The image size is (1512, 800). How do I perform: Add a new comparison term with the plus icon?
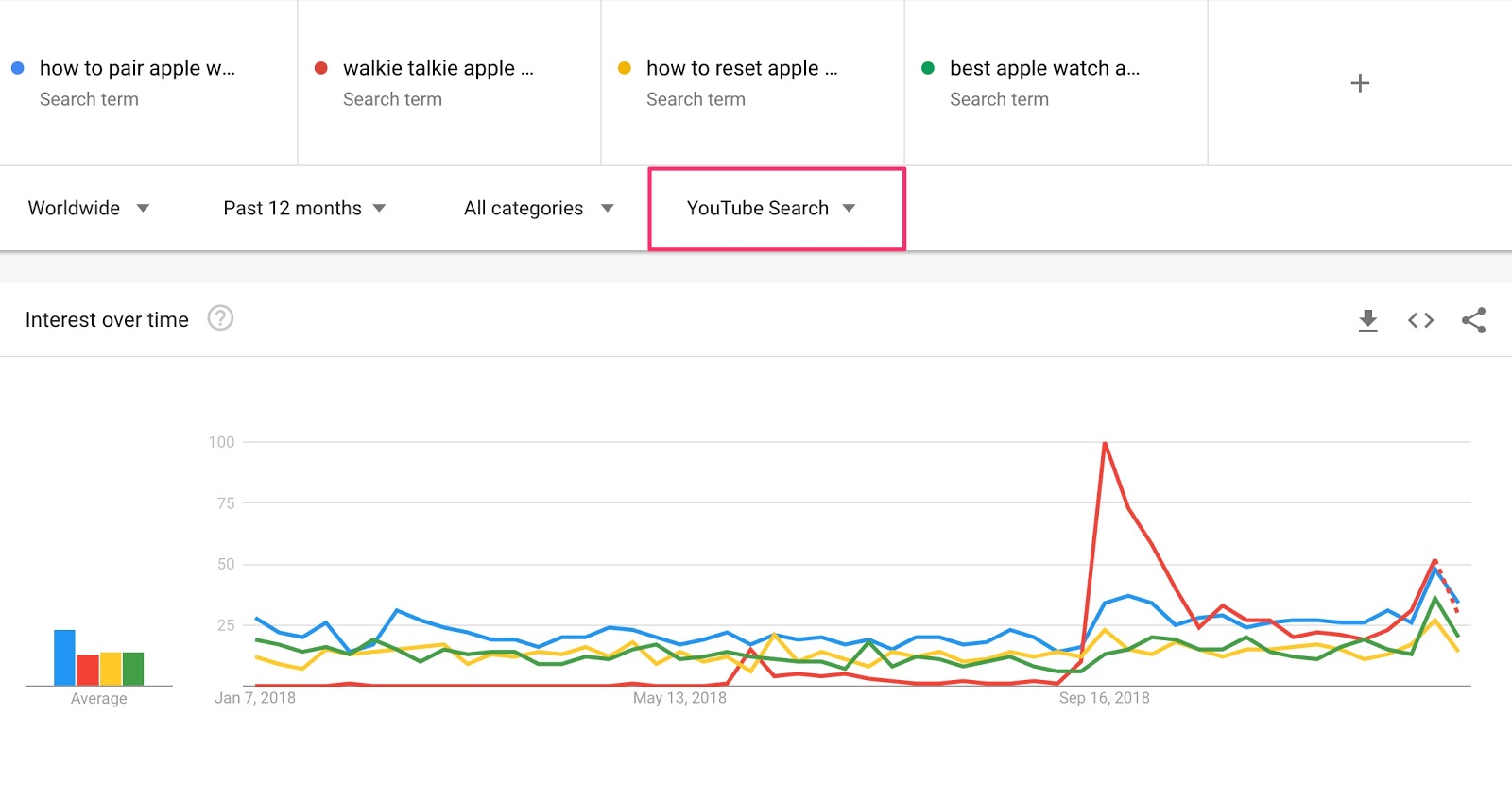(1360, 83)
